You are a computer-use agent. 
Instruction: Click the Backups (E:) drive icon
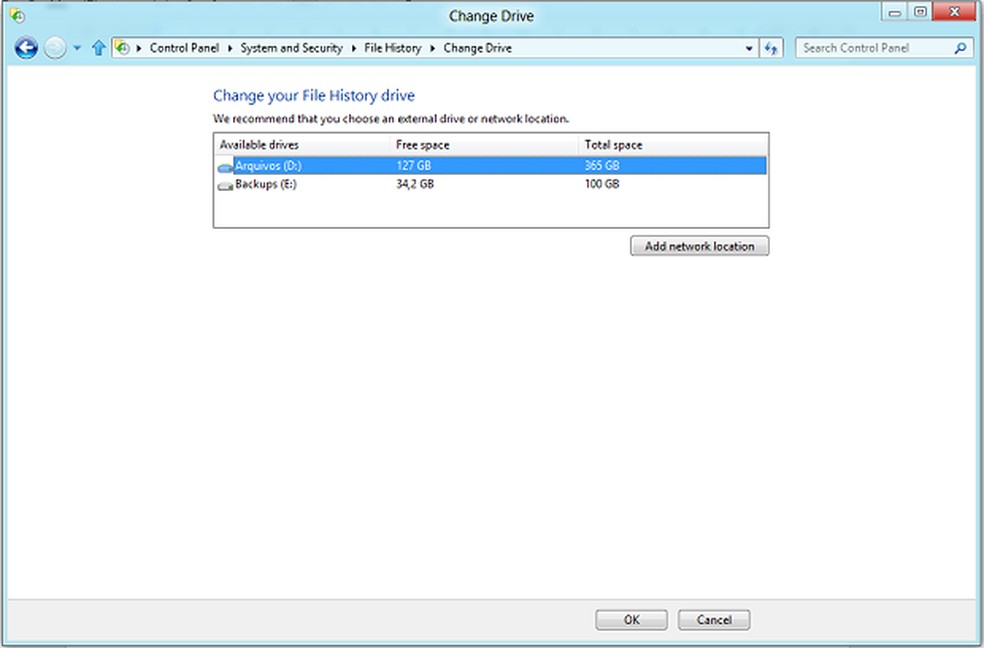coord(225,186)
